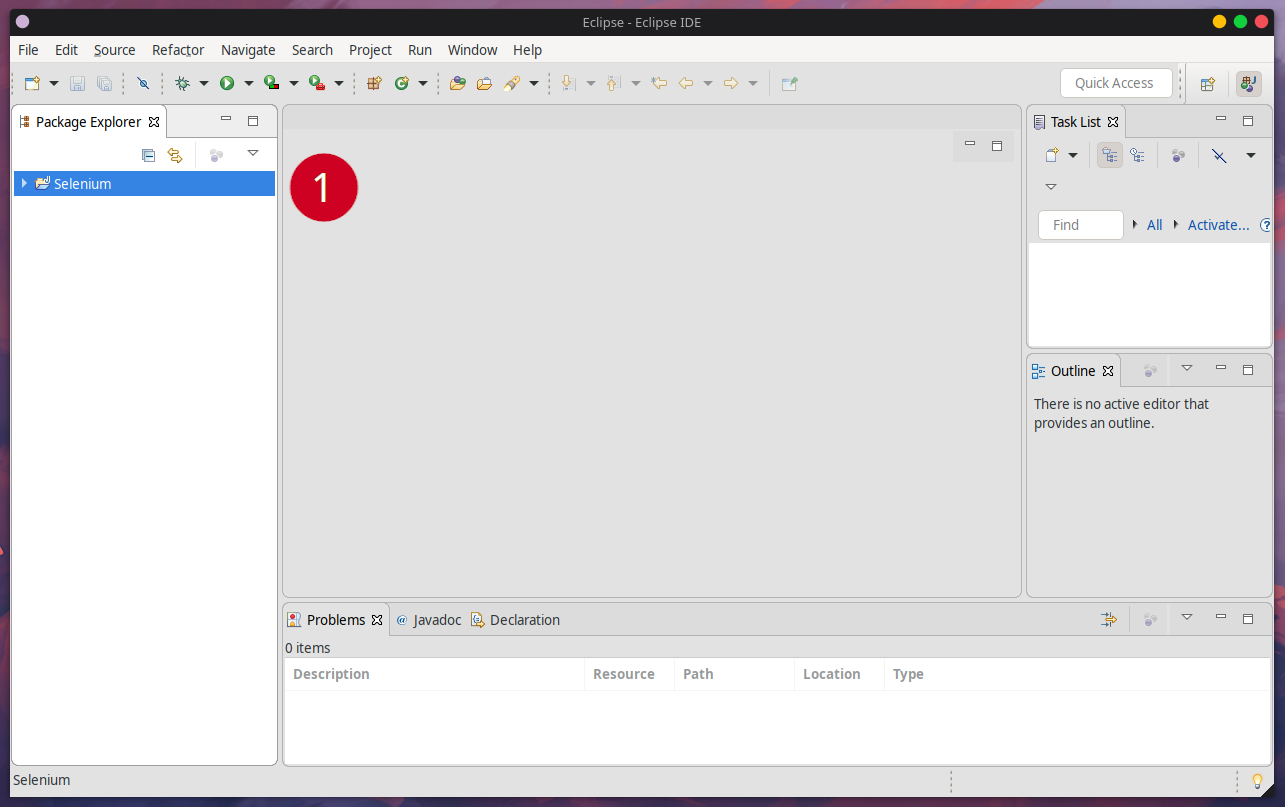
Task: Toggle Skip All Breakpoints in toolbar
Action: [143, 84]
